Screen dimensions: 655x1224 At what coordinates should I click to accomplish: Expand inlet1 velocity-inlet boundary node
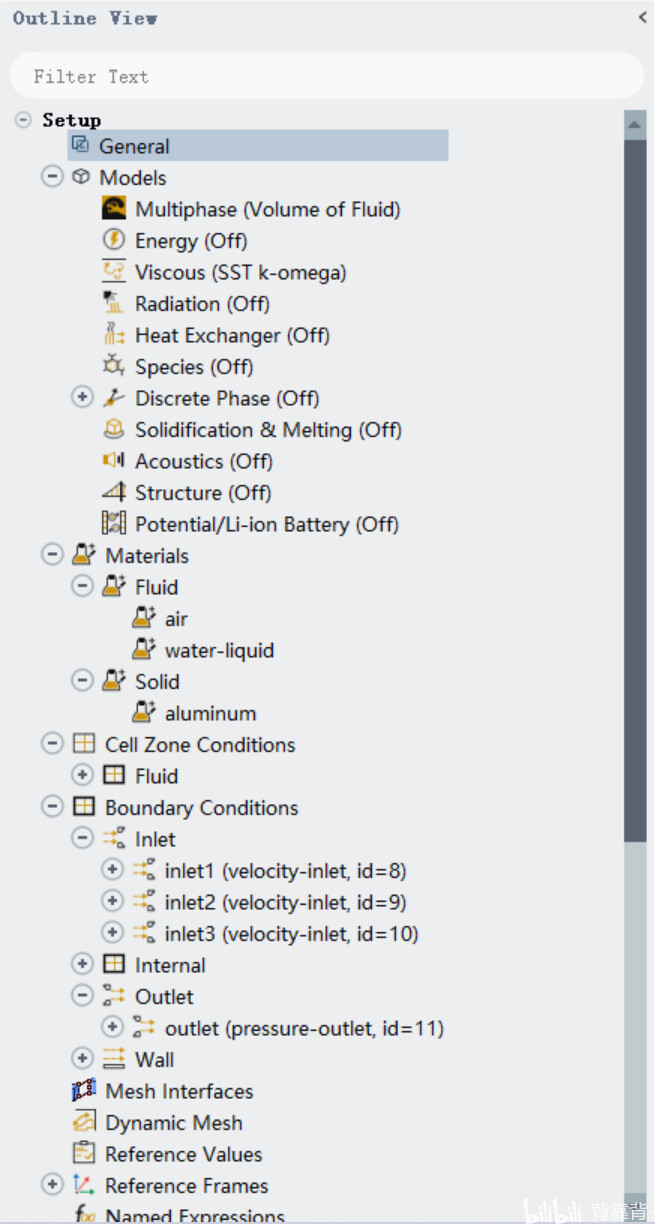pos(112,870)
